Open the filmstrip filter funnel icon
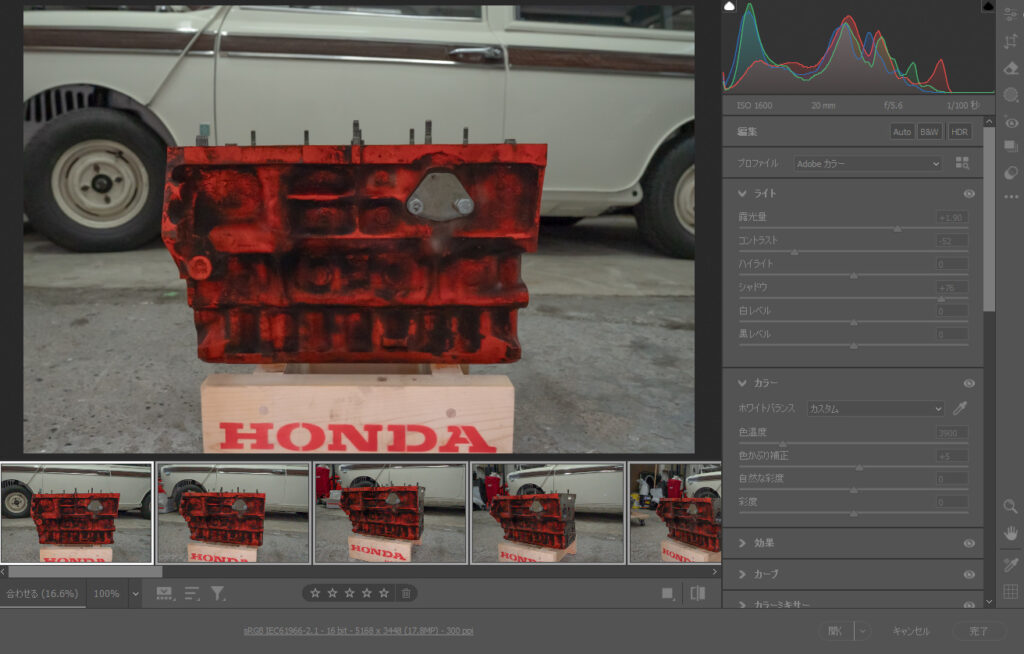The height and width of the screenshot is (654, 1024). pyautogui.click(x=217, y=593)
